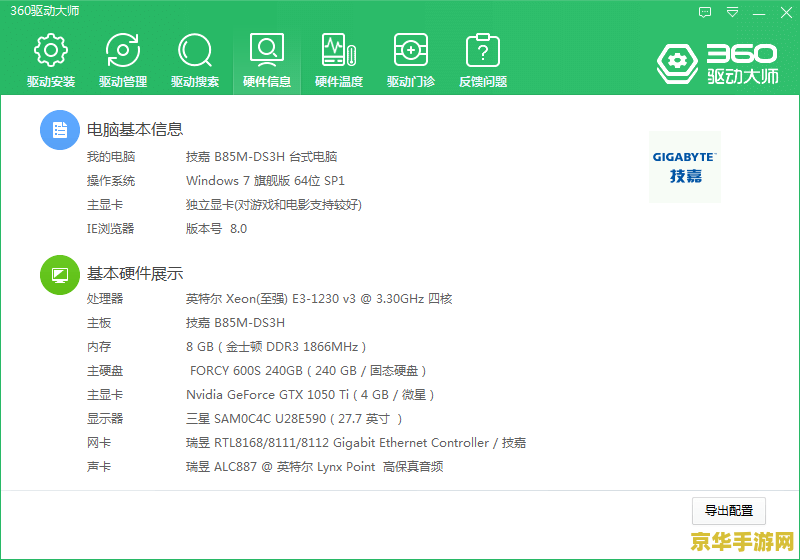Click the feedback chat icon in title bar
The width and height of the screenshot is (800, 560).
point(705,12)
